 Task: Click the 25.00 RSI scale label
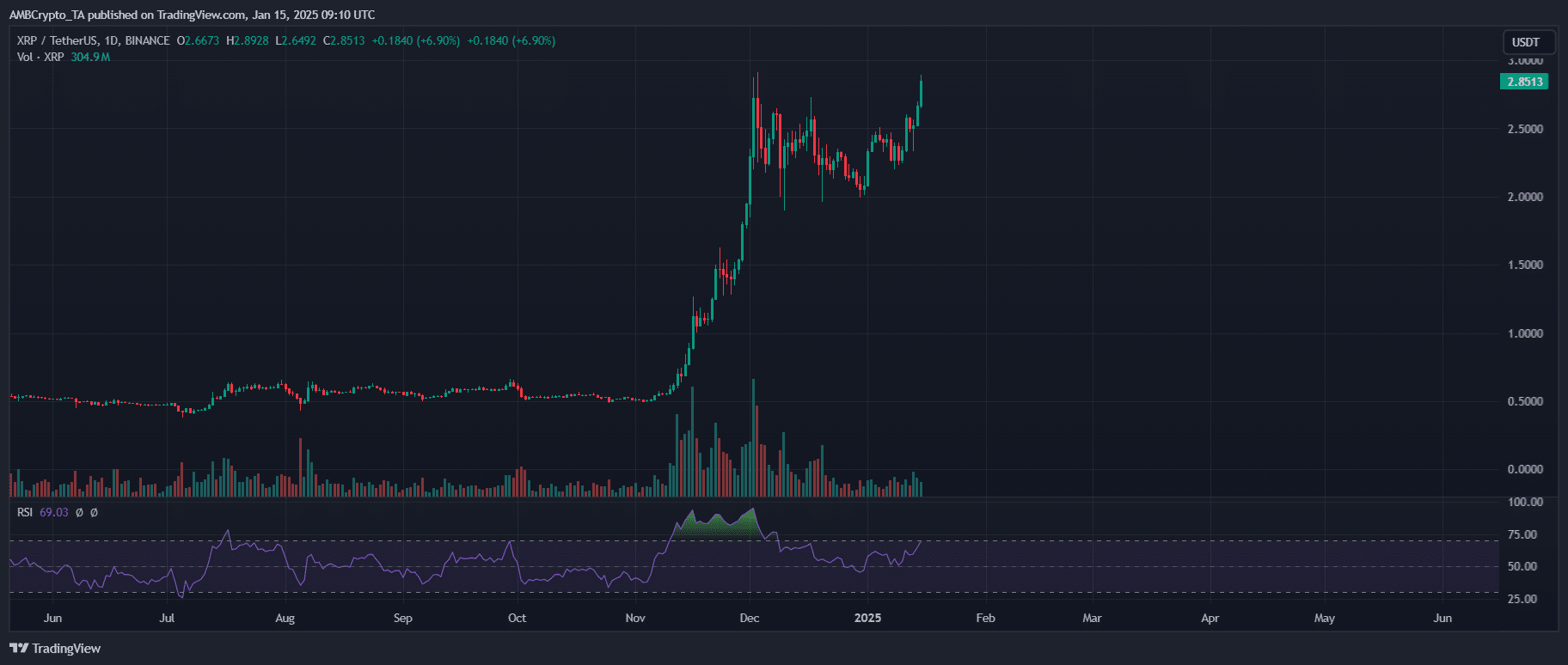click(x=1522, y=599)
